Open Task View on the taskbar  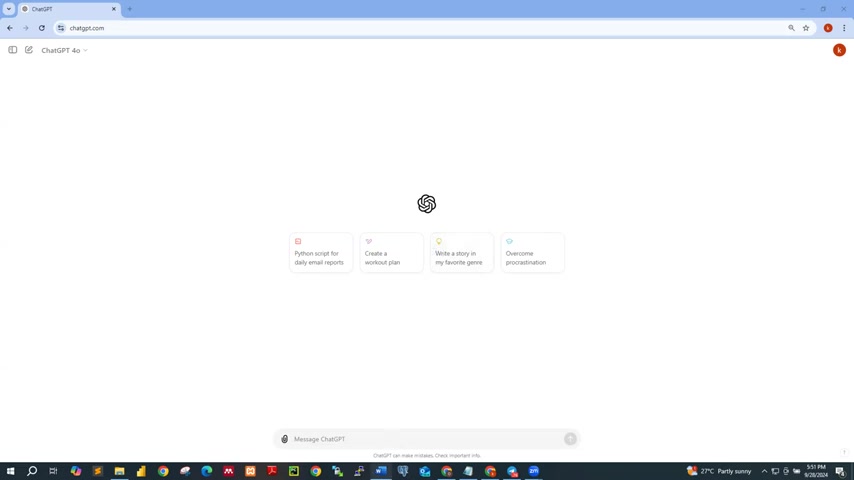point(53,471)
